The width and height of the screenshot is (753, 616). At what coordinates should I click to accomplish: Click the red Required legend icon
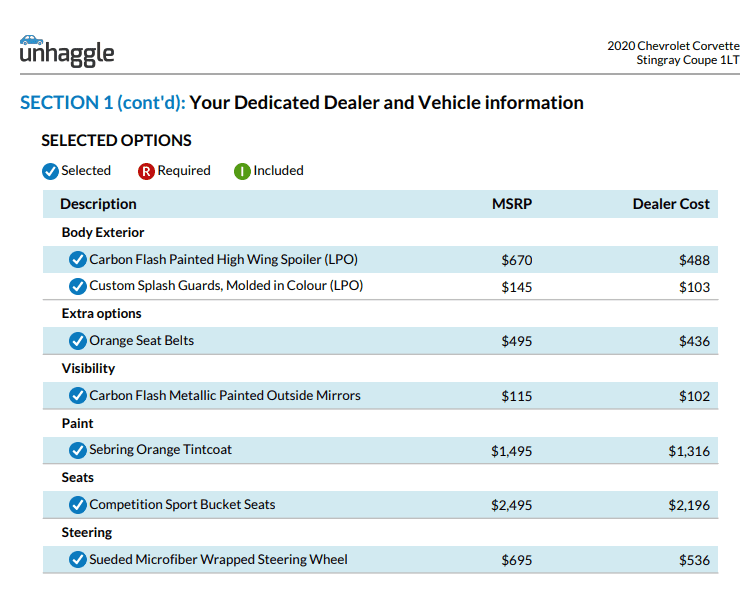coord(146,171)
